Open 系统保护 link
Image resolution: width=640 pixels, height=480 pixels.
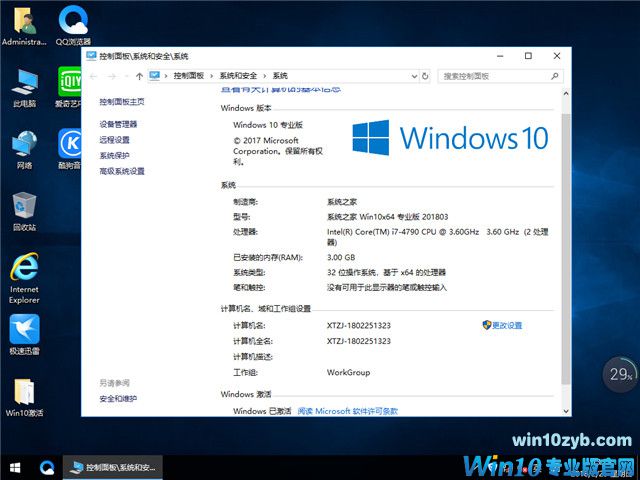click(x=114, y=156)
